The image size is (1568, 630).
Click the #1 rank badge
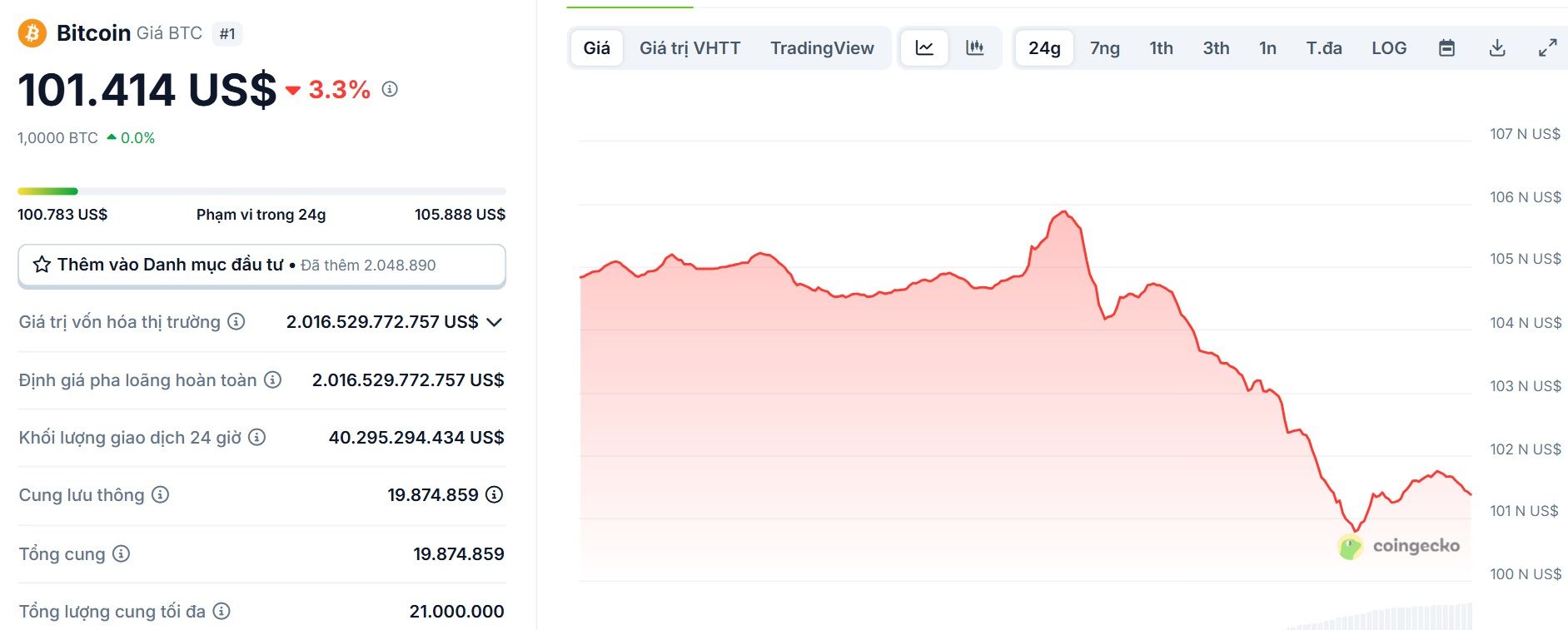pyautogui.click(x=227, y=33)
